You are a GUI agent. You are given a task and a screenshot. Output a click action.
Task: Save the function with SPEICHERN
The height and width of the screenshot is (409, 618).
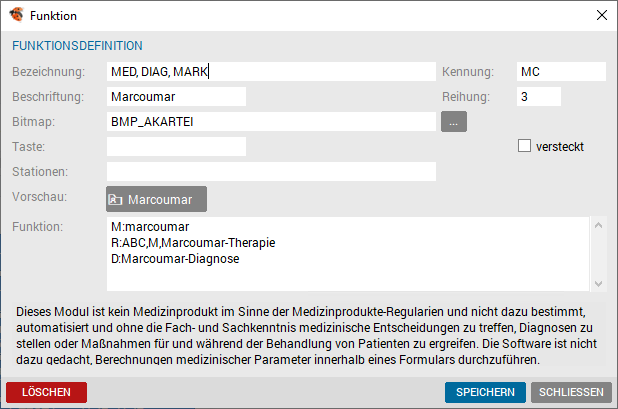(x=485, y=392)
